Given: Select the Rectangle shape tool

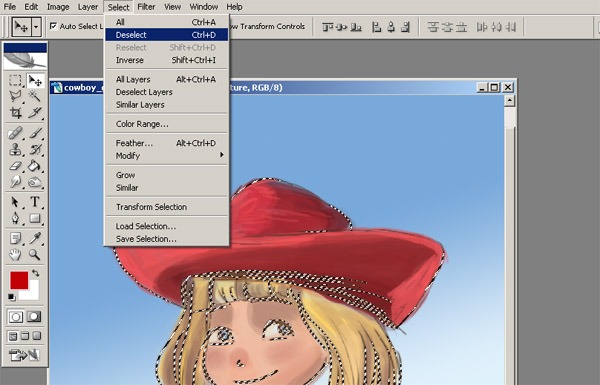Looking at the screenshot, I should coord(35,218).
